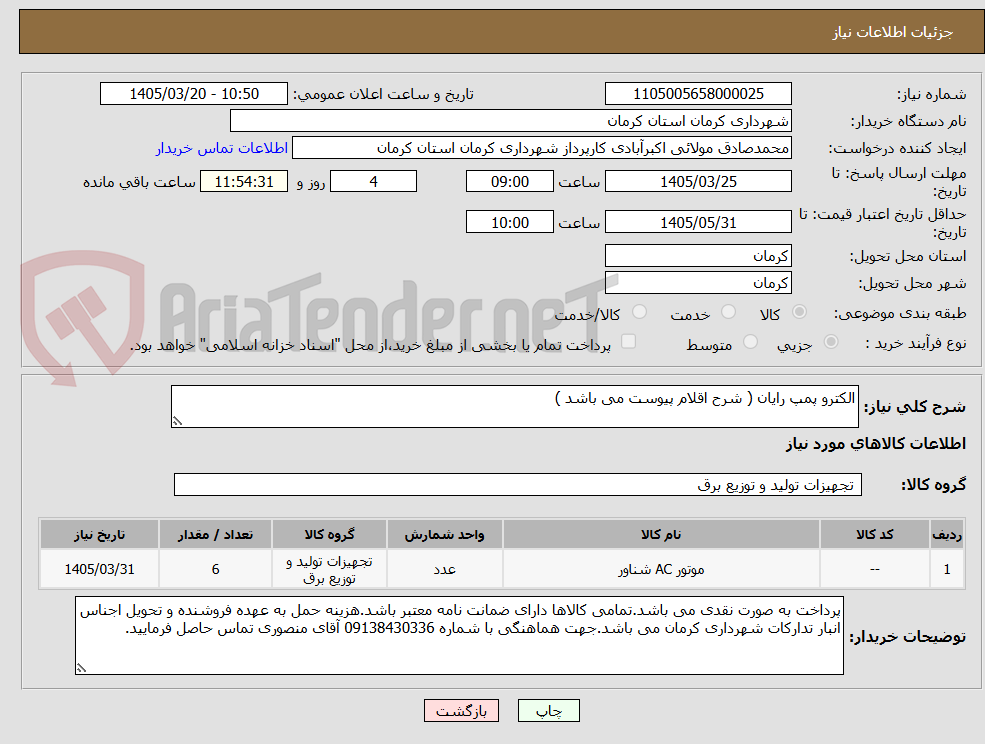Select the جزیی purchase type radio
This screenshot has height=744, width=985.
coord(830,342)
